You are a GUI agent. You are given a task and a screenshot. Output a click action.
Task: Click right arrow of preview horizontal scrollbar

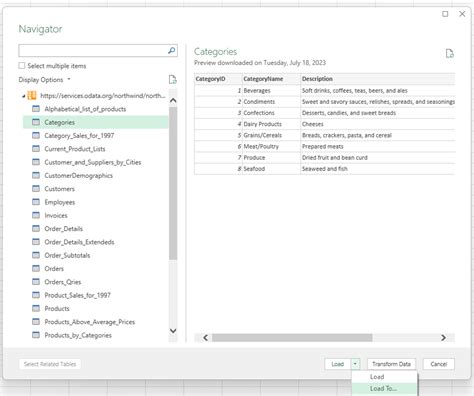pyautogui.click(x=443, y=338)
